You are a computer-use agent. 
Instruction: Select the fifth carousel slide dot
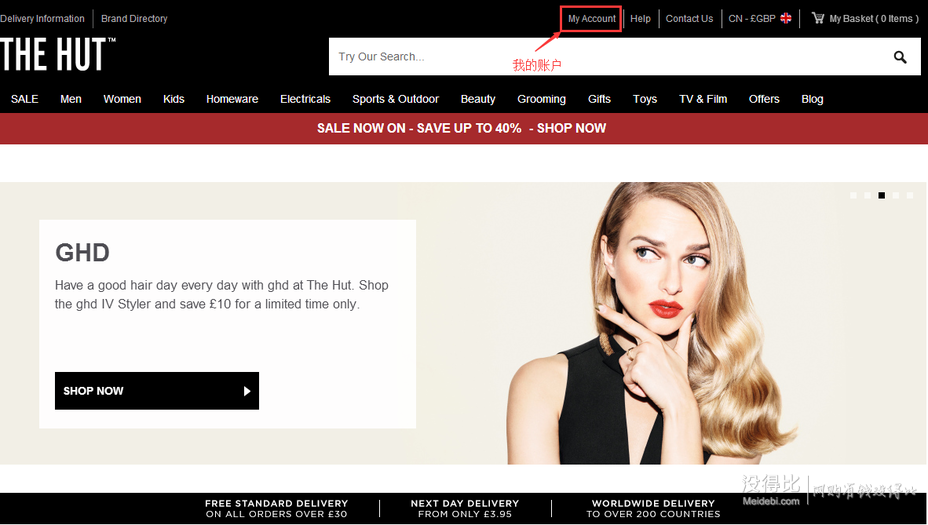[x=910, y=195]
